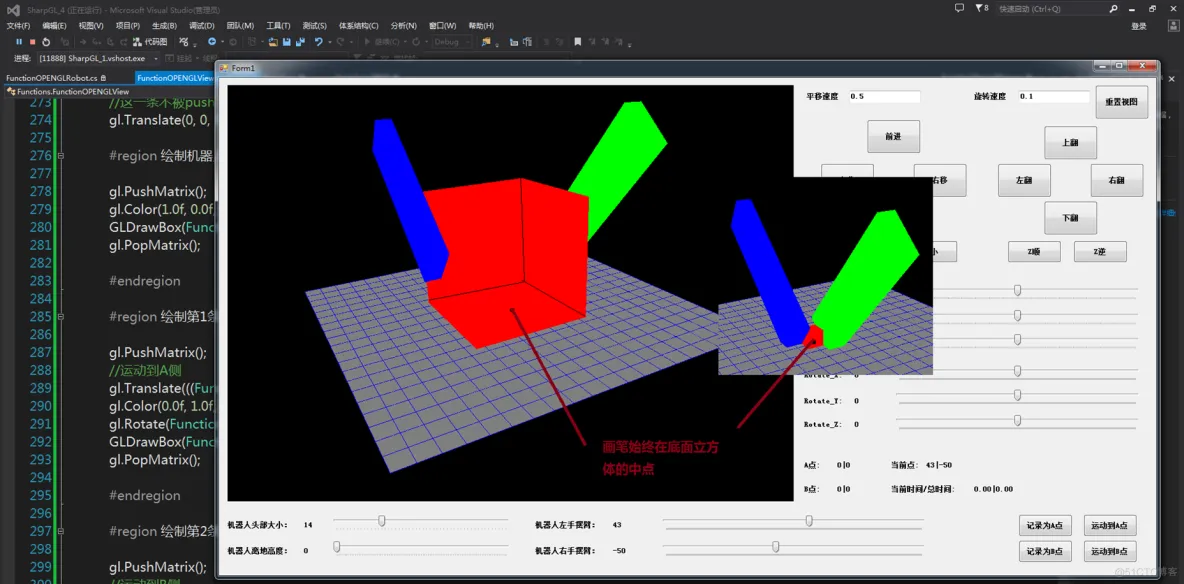Open the 调试(D) menu
Screen dimensions: 1184x584
tap(202, 26)
